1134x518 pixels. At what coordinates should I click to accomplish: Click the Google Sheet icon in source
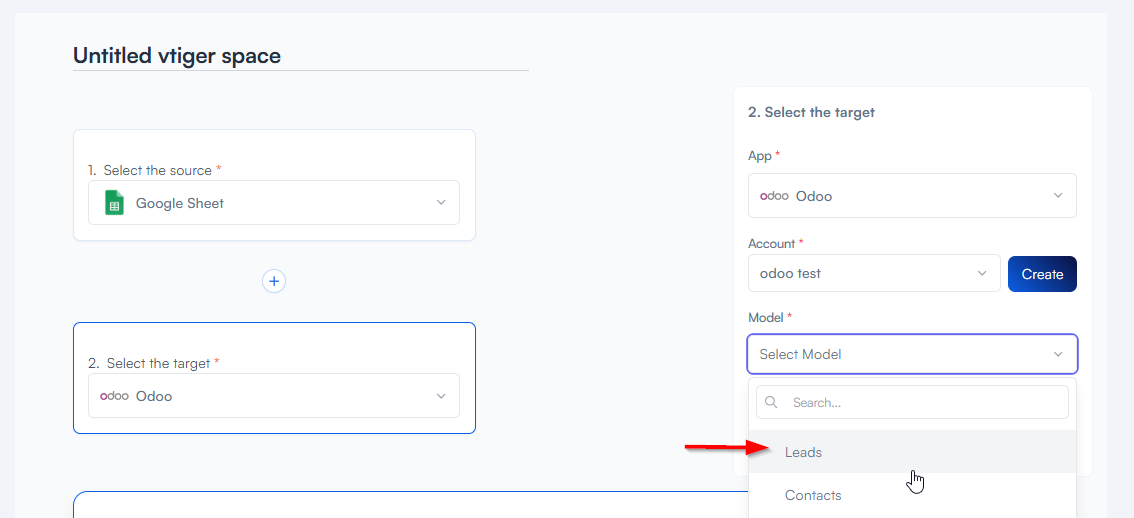(114, 203)
